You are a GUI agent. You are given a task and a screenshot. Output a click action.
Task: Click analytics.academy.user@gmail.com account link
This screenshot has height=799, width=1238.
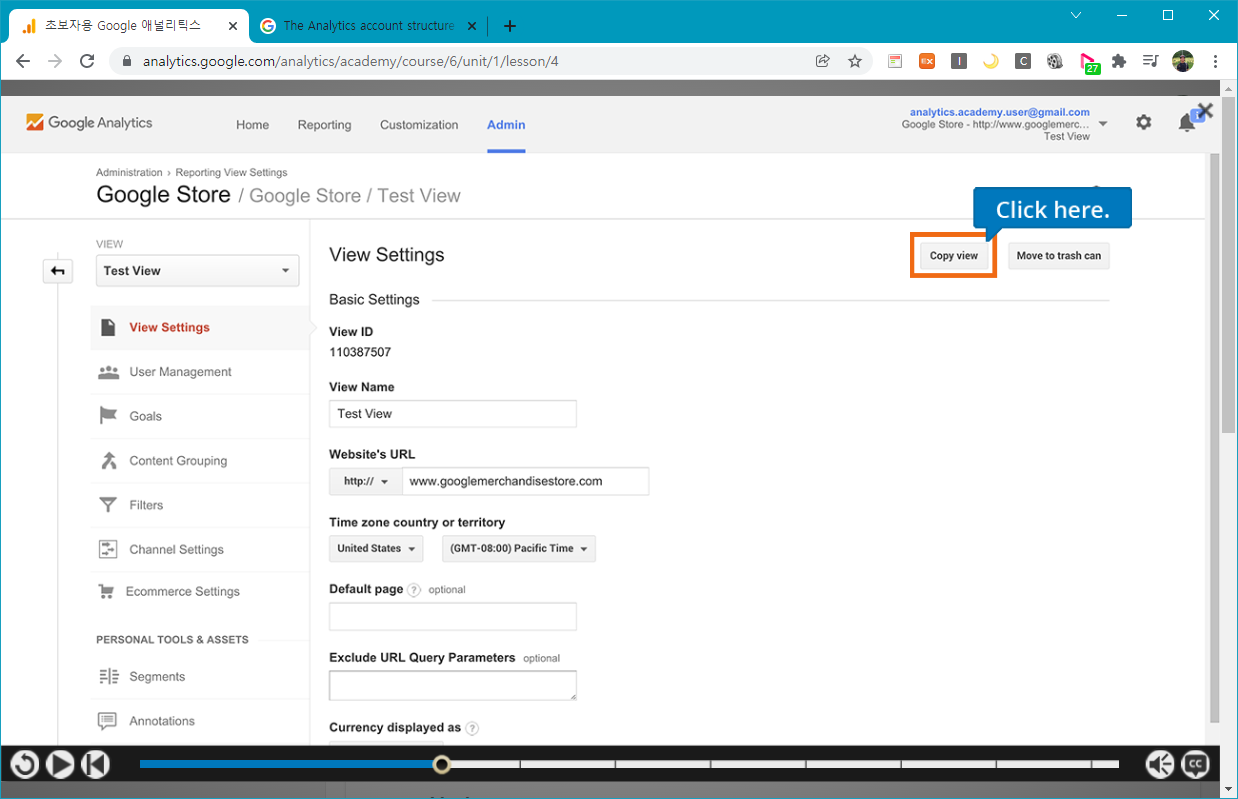[999, 112]
